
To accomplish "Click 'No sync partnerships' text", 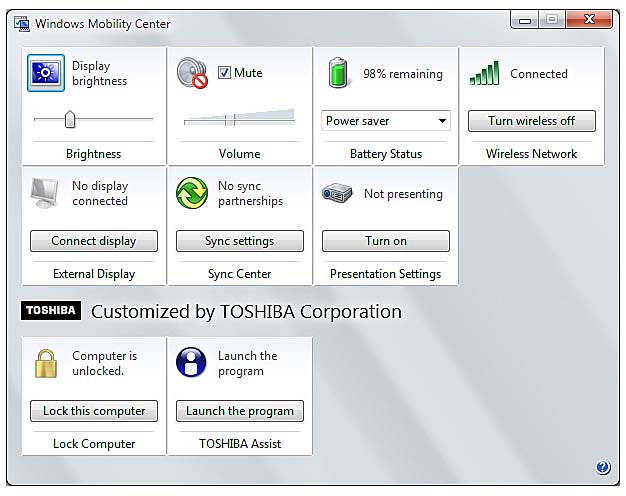I will (250, 193).
